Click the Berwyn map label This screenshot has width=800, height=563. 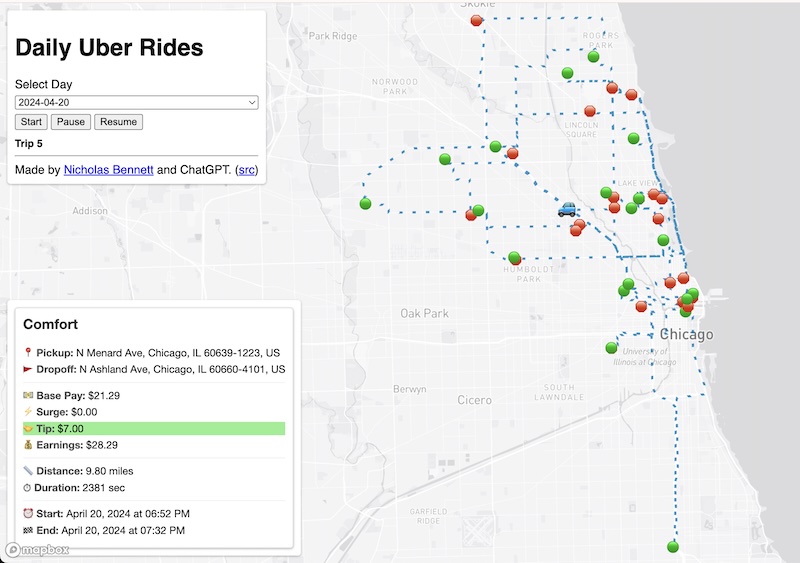coord(410,389)
